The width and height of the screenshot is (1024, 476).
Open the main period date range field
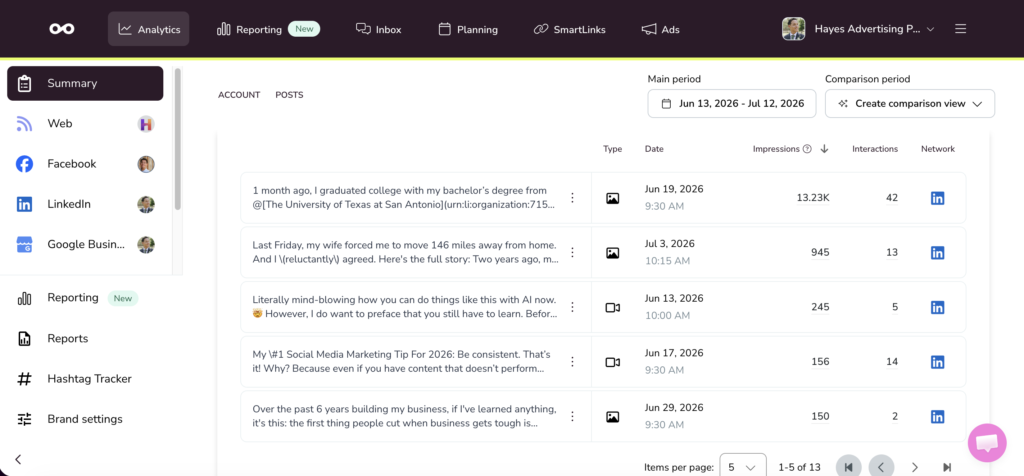(731, 103)
